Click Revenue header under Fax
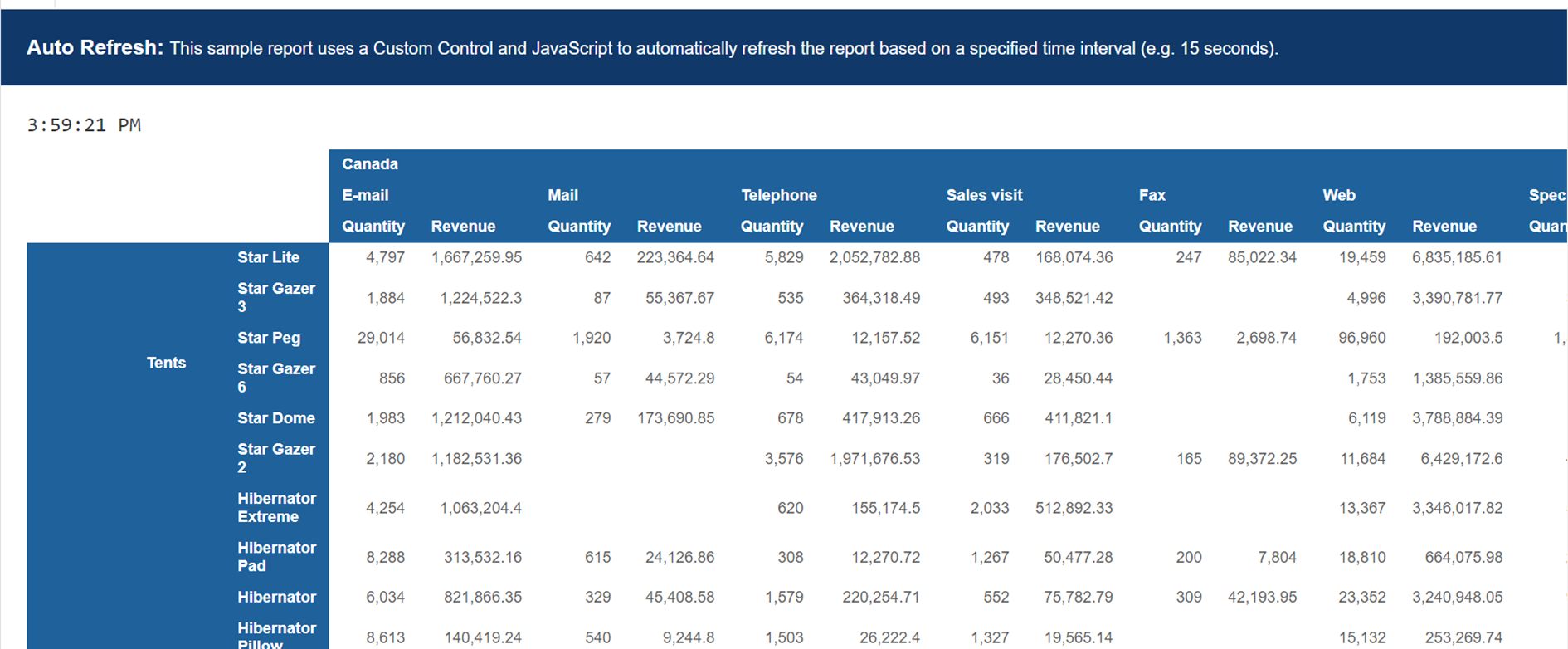 point(1259,227)
